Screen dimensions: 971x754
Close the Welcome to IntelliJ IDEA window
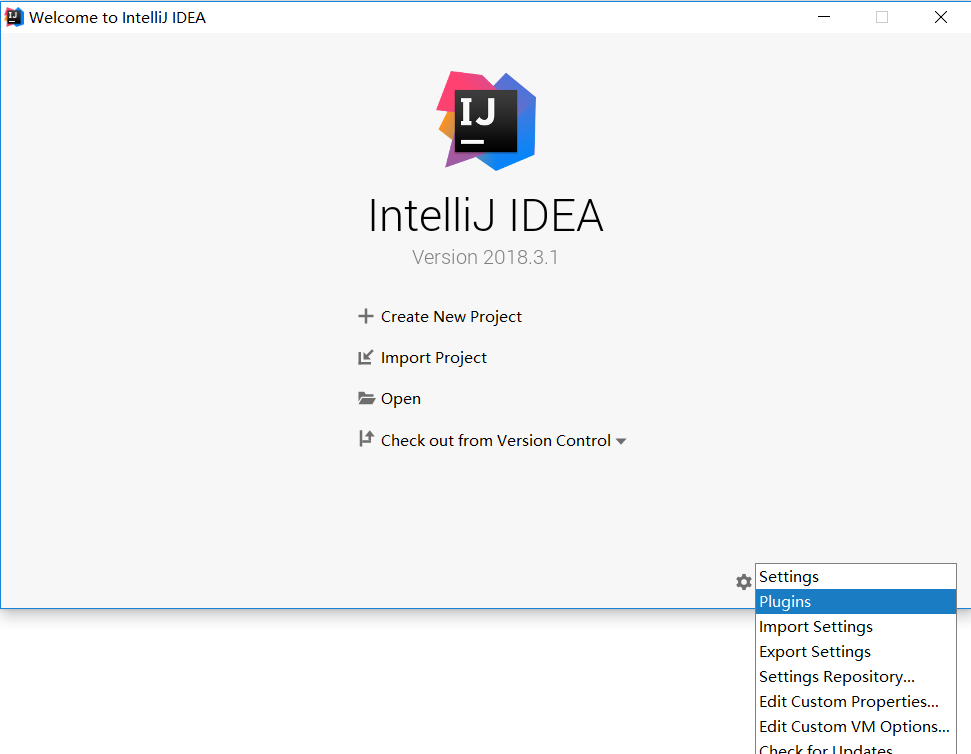[941, 17]
